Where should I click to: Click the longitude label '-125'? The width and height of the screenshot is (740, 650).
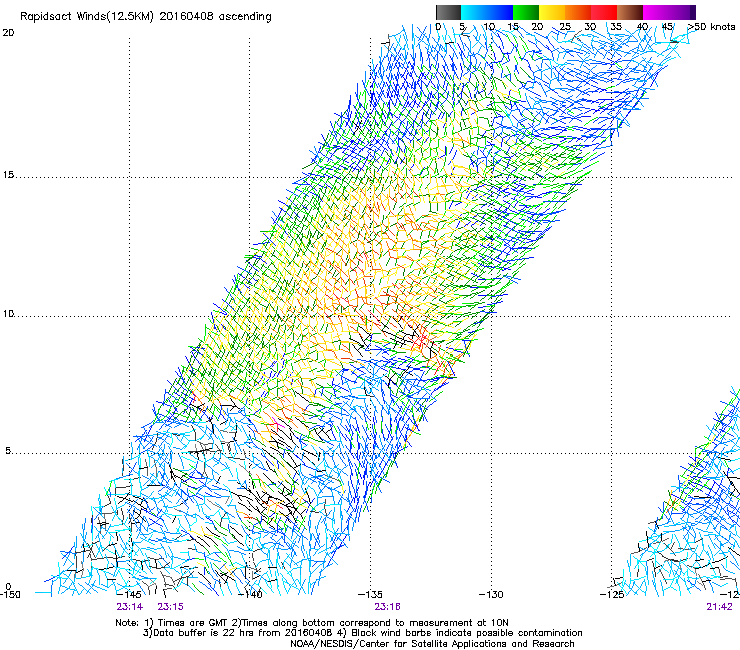[x=612, y=595]
